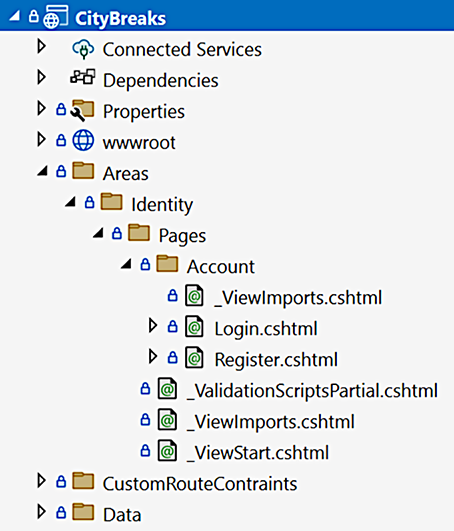This screenshot has width=454, height=531.
Task: Click the CityBreaks web project icon
Action: [x=56, y=17]
